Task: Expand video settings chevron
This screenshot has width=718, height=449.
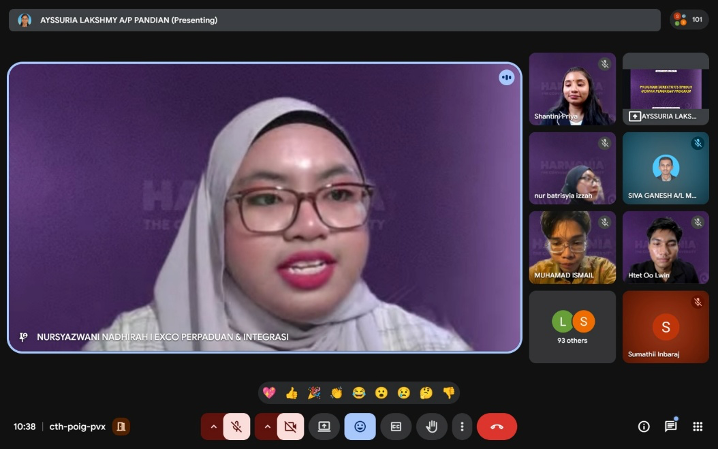Action: tap(266, 426)
